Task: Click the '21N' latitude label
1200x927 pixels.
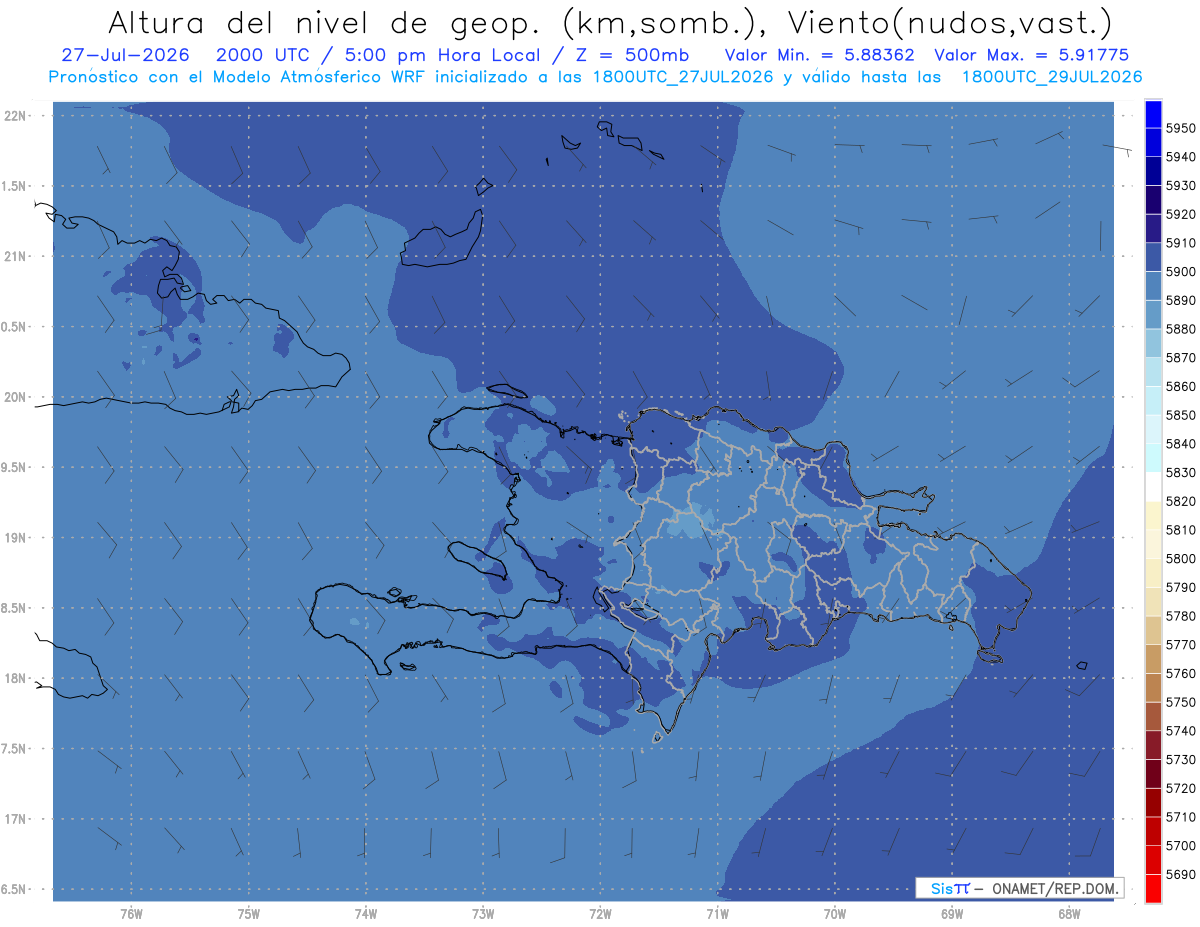Action: (17, 256)
